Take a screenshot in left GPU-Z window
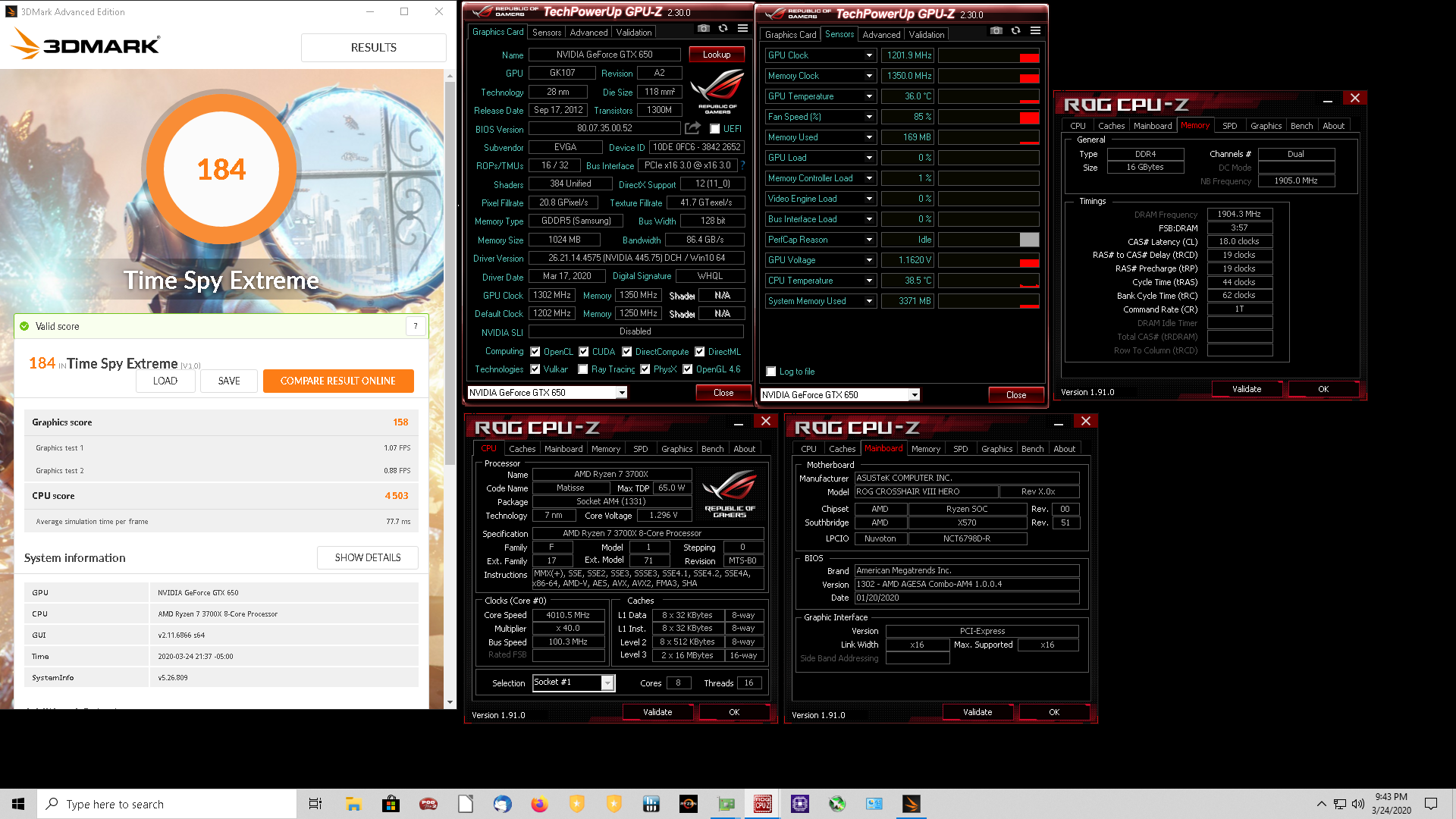This screenshot has width=1456, height=819. point(704,29)
